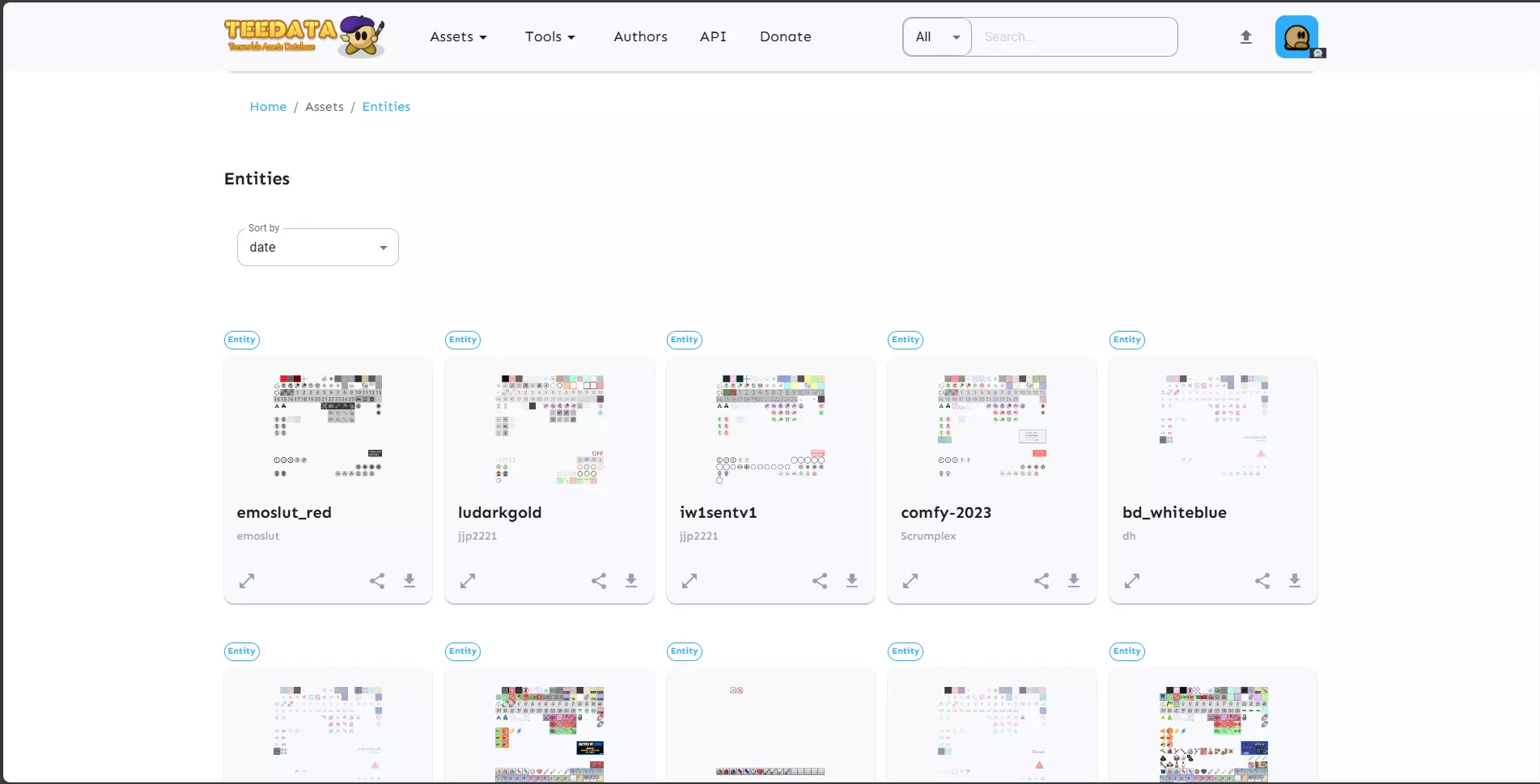Open the All search category dropdown
The image size is (1540, 784).
[x=937, y=36]
